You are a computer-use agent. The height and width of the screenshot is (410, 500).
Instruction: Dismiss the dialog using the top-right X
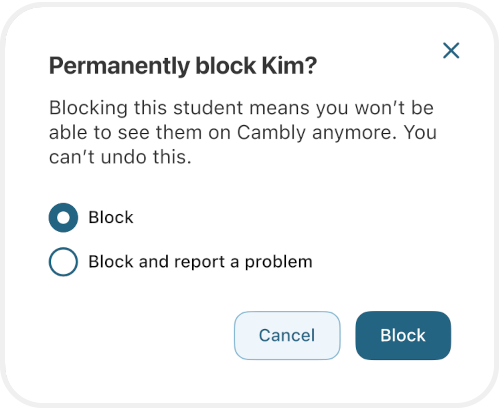451,50
